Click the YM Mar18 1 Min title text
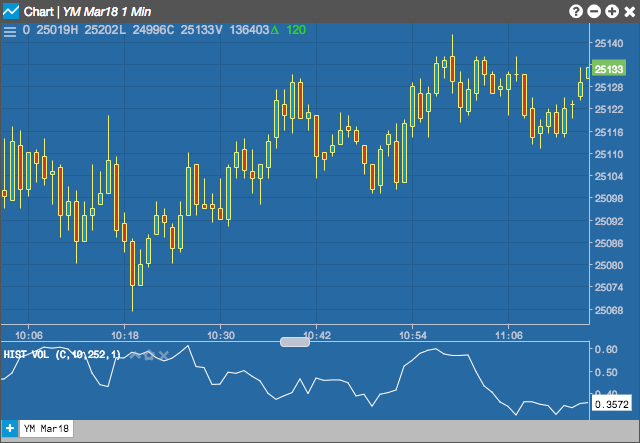This screenshot has width=640, height=443. 107,11
